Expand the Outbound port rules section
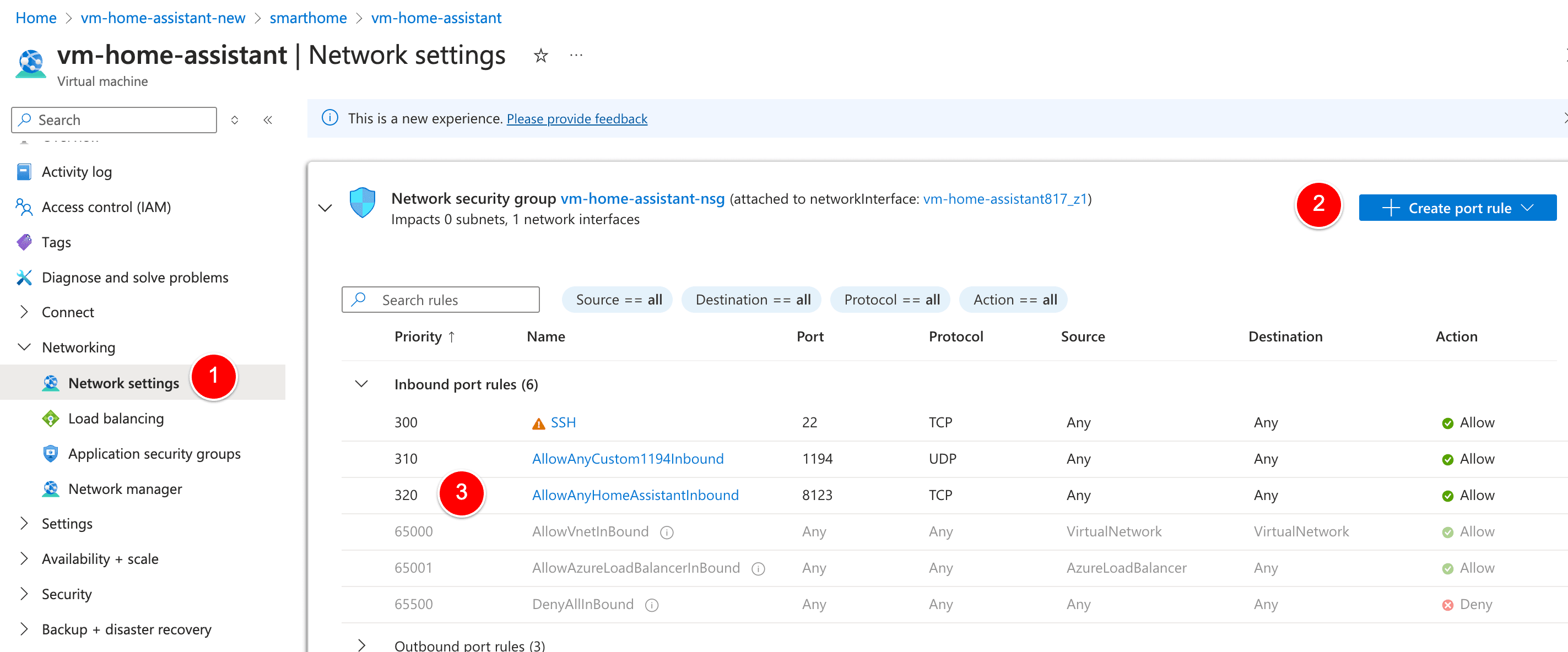The width and height of the screenshot is (1568, 652). [361, 645]
